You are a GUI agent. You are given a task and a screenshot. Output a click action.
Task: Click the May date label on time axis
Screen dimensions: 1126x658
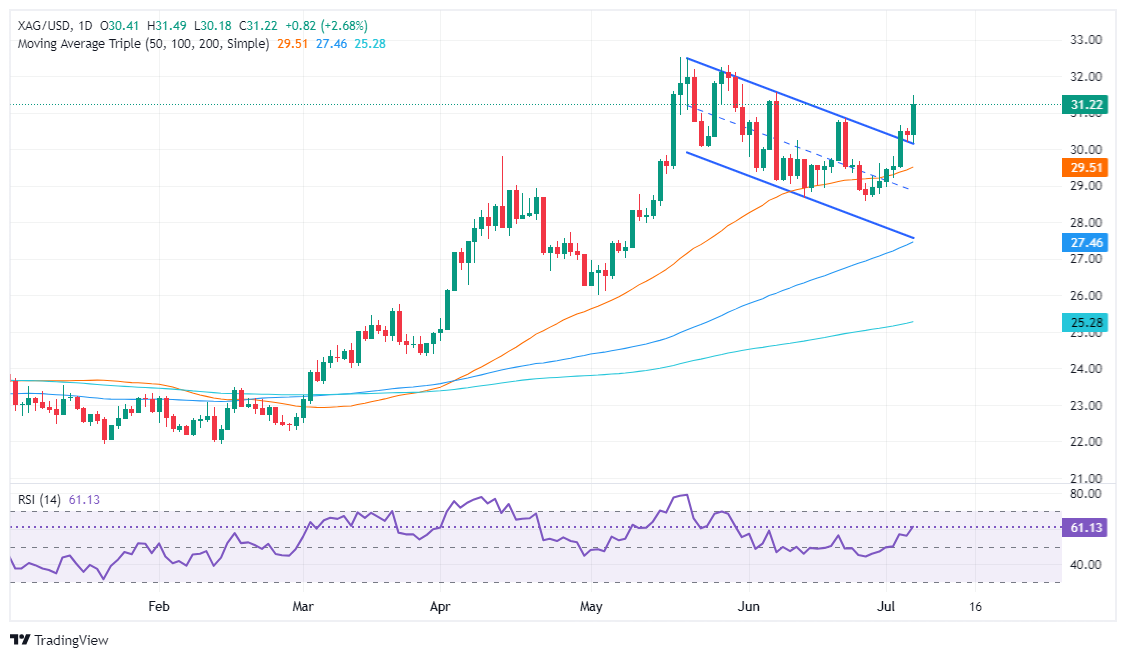pyautogui.click(x=591, y=606)
